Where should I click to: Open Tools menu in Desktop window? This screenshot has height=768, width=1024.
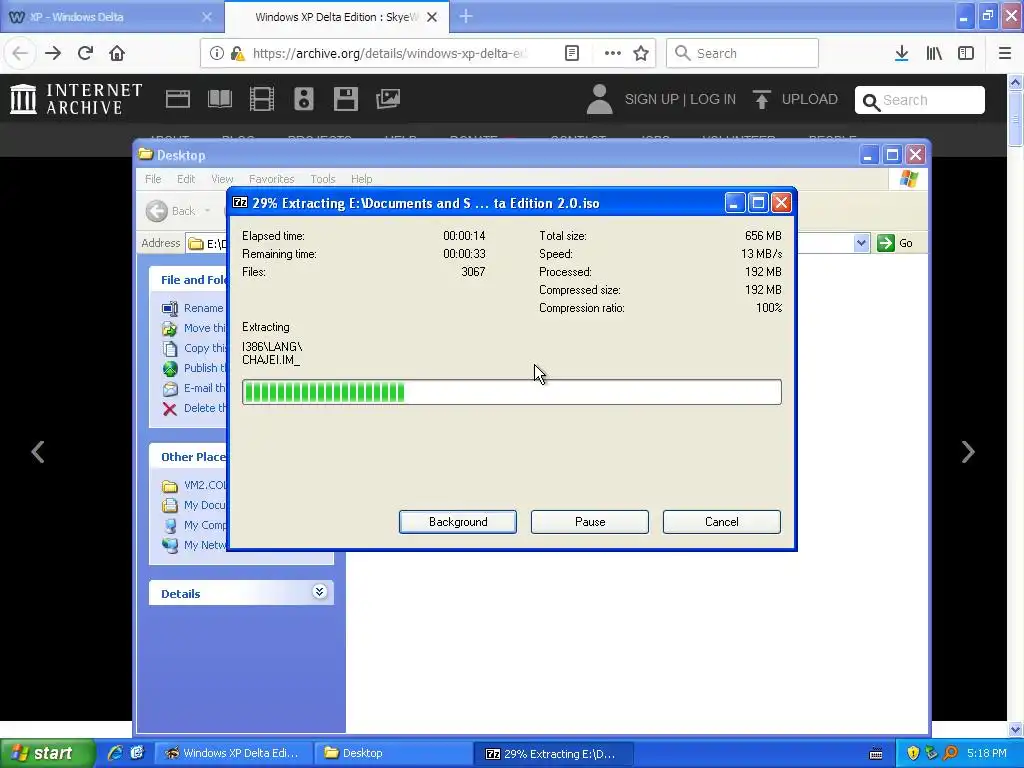323,179
